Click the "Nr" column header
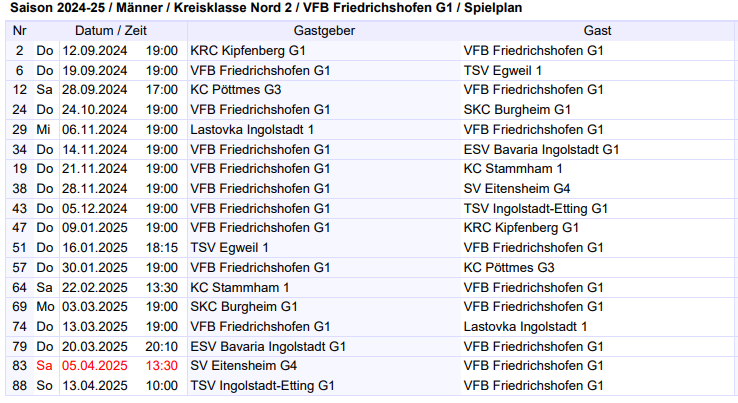 pyautogui.click(x=19, y=31)
